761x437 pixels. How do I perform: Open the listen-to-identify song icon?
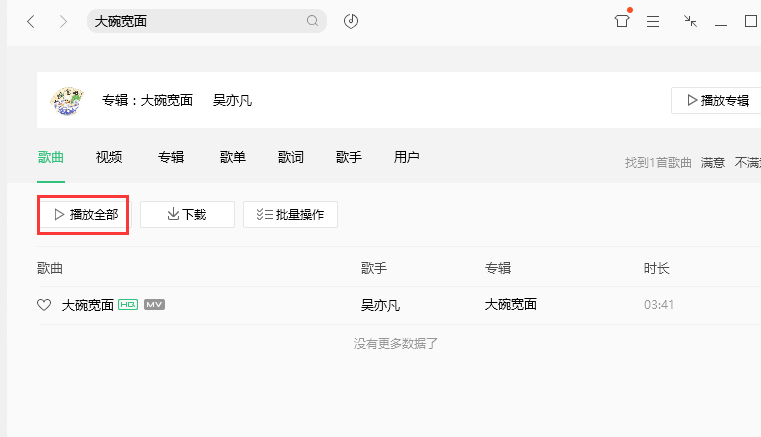click(351, 21)
